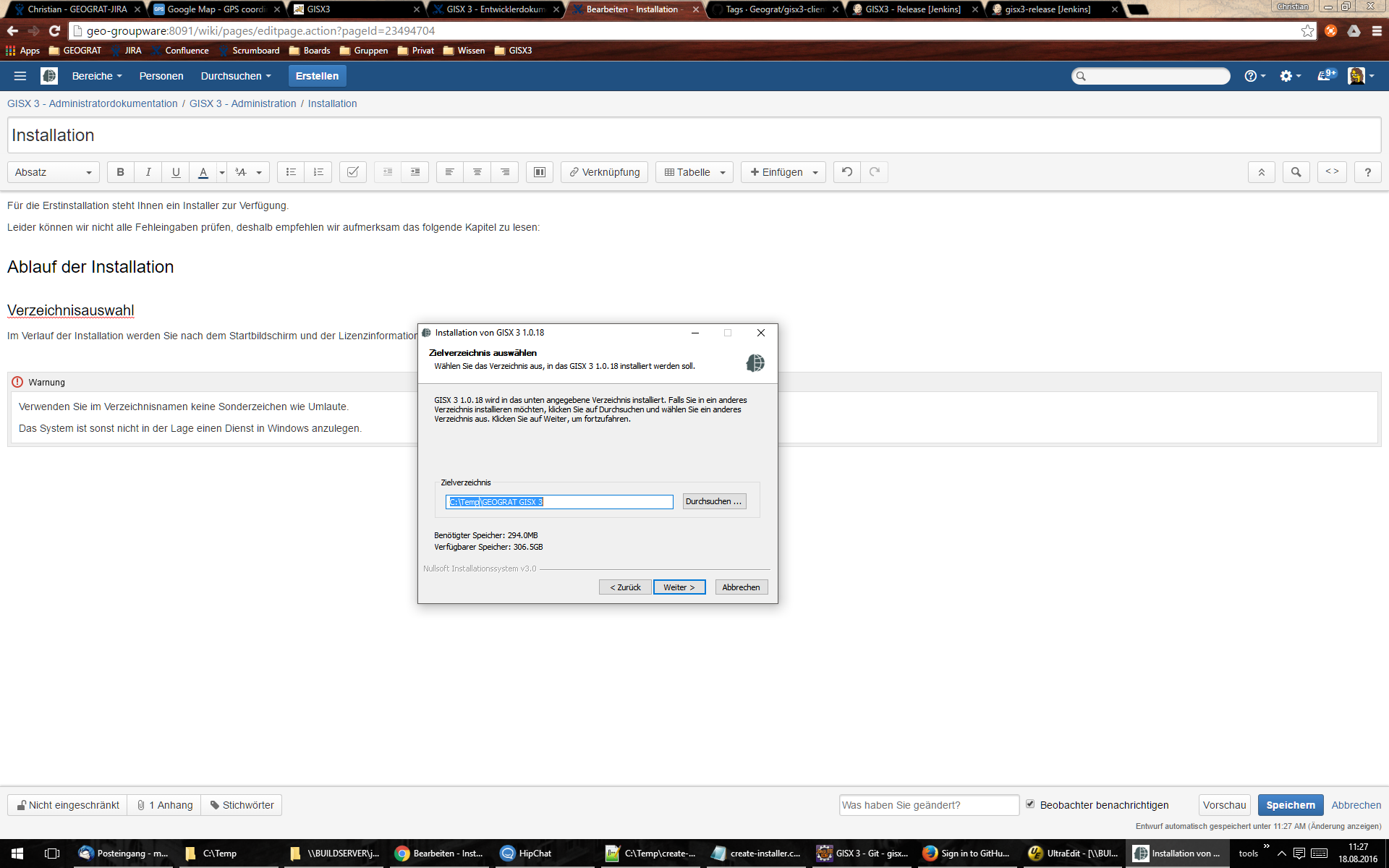Click the Confluence home logo
Viewport: 1389px width, 868px height.
tap(49, 76)
